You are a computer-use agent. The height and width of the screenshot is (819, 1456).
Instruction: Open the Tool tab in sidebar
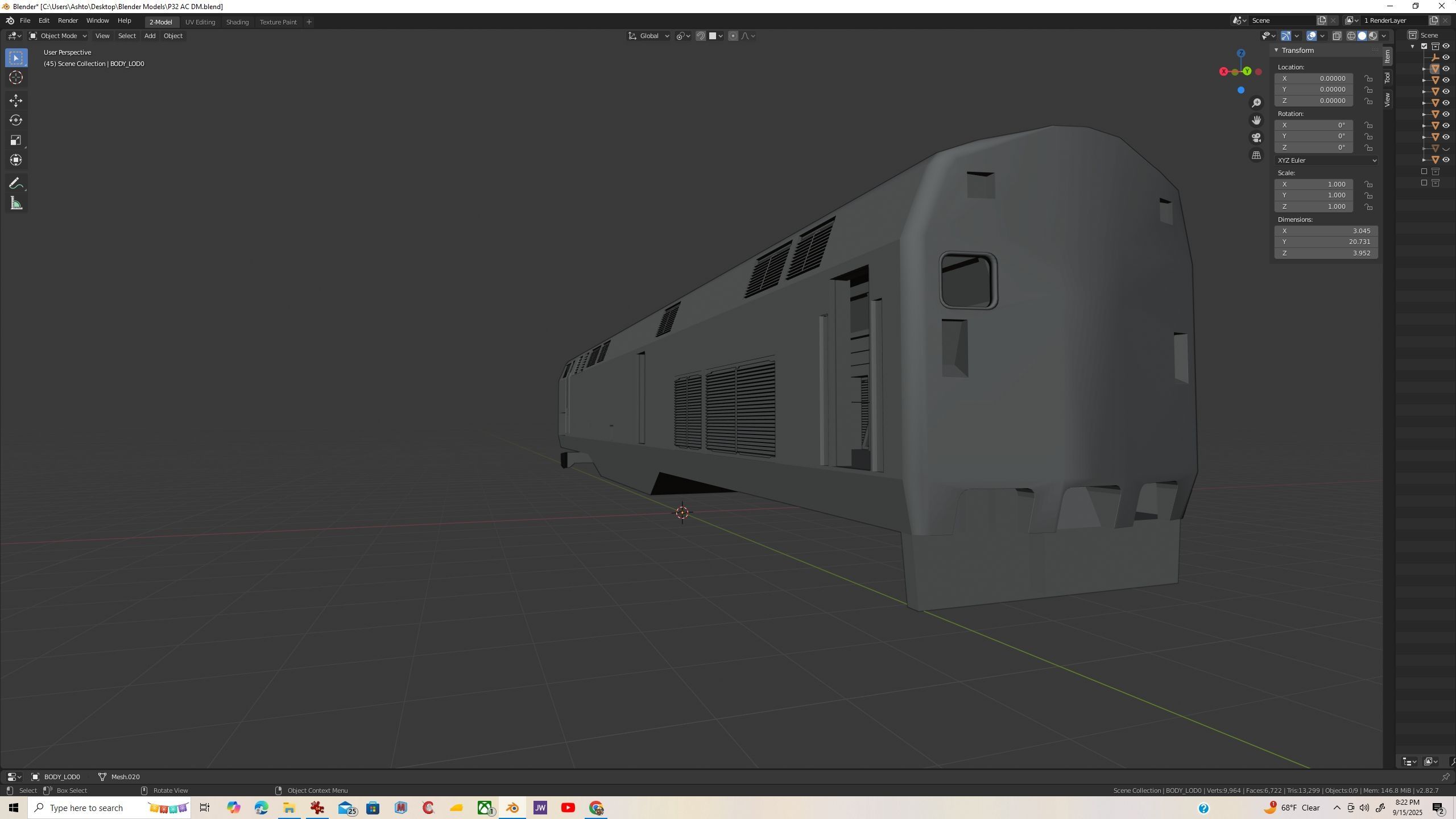[1388, 77]
